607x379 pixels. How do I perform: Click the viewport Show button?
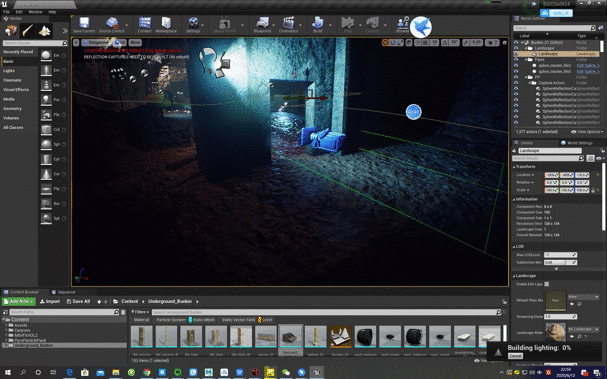click(135, 43)
